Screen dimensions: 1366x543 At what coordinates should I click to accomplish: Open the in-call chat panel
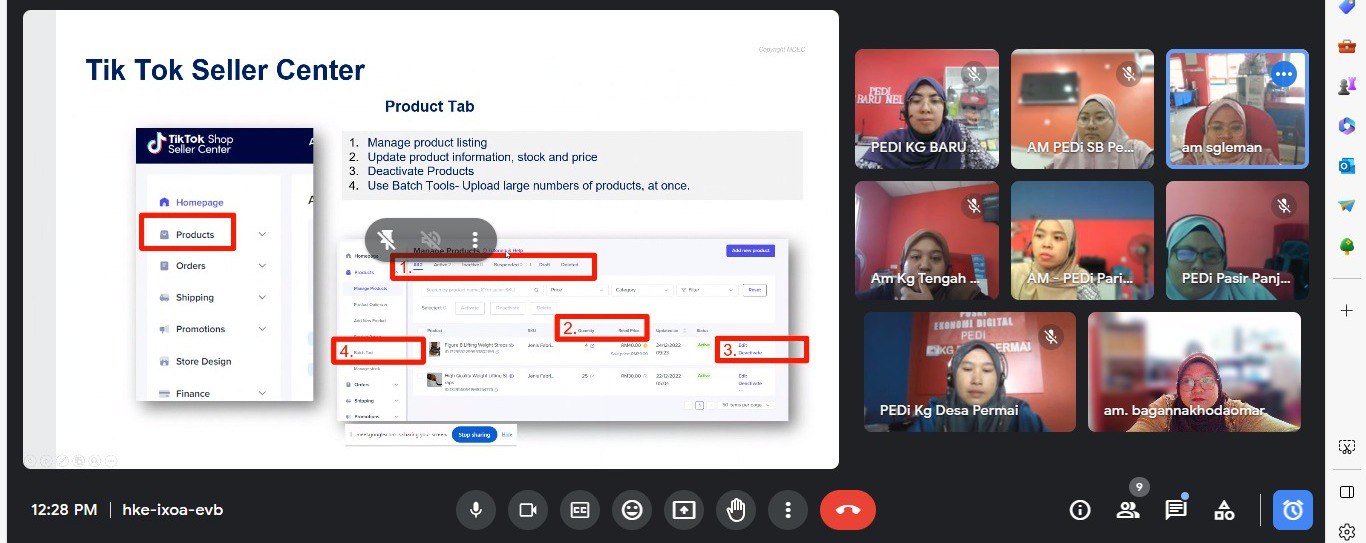pyautogui.click(x=1176, y=510)
